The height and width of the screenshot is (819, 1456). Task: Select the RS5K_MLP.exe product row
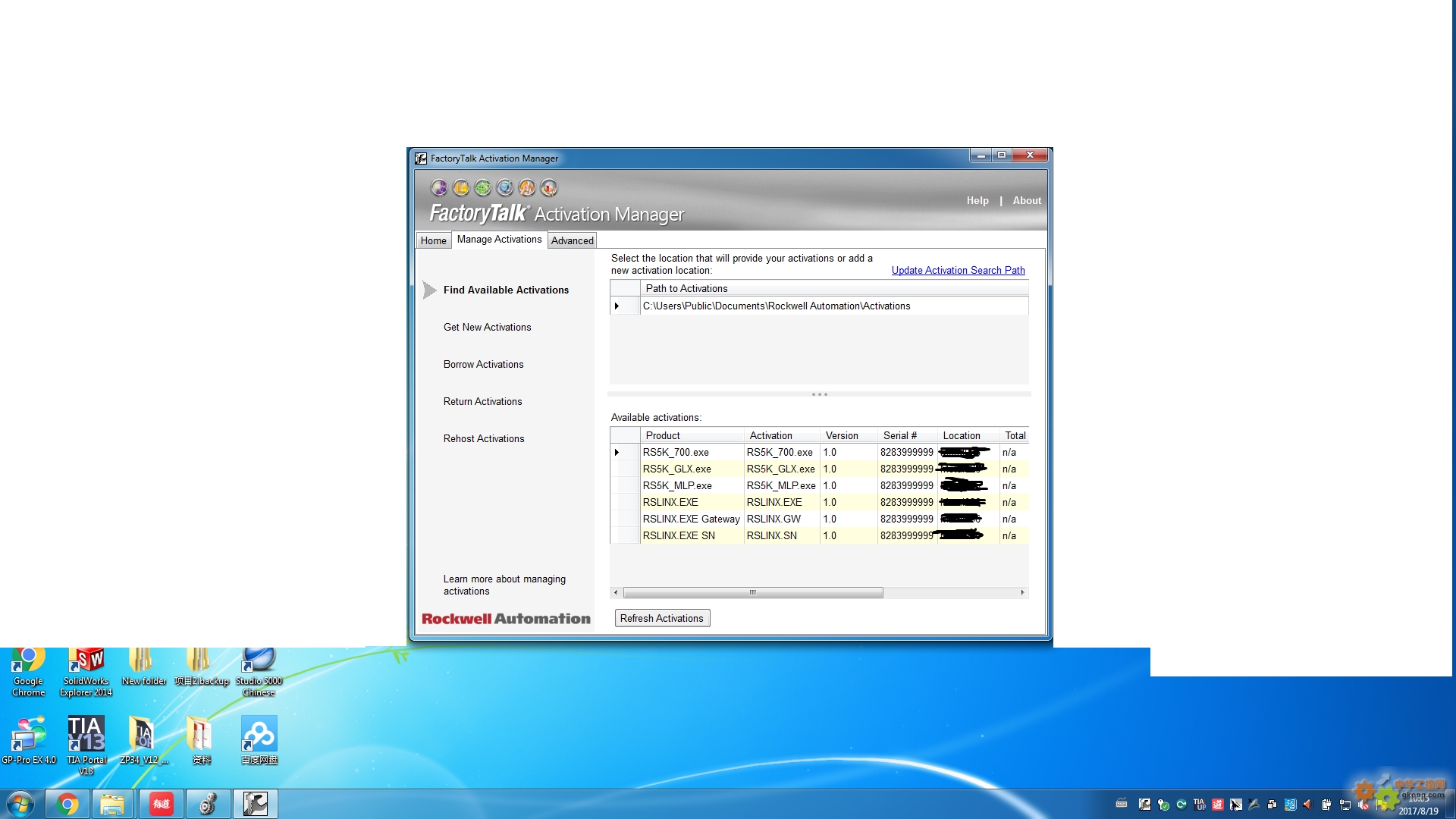click(819, 486)
